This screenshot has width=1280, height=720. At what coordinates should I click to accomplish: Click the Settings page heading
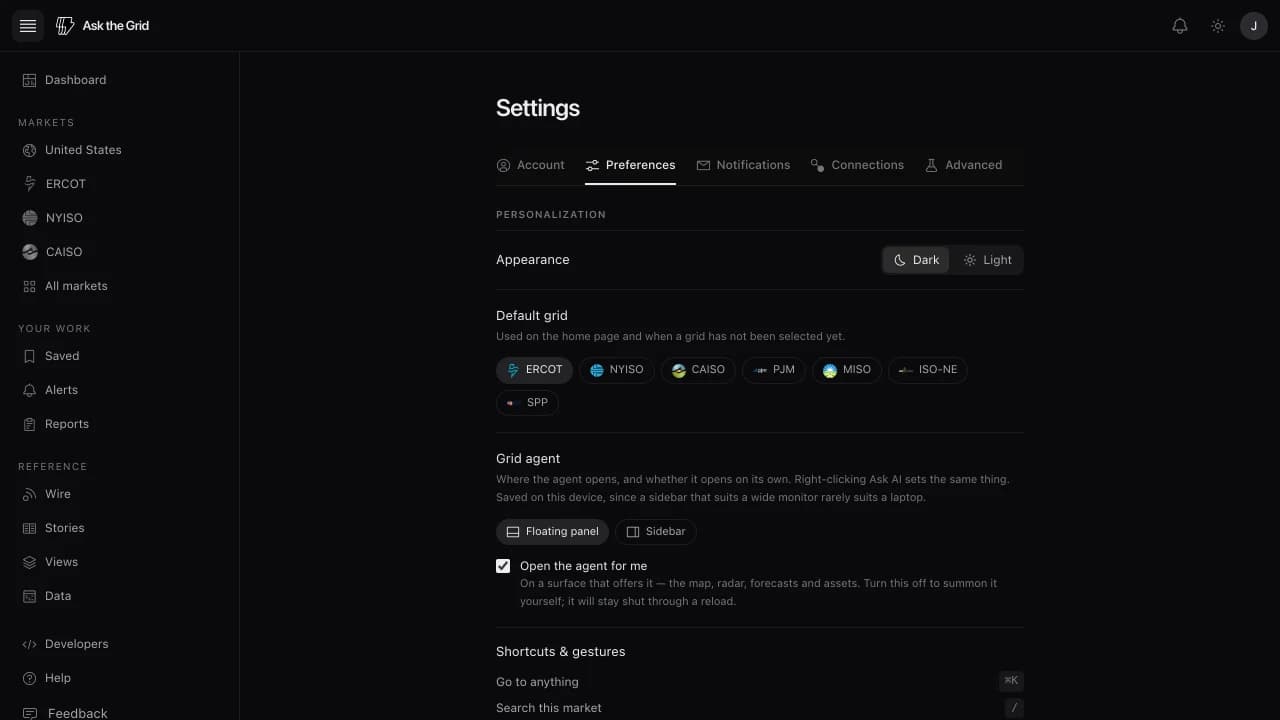[538, 108]
